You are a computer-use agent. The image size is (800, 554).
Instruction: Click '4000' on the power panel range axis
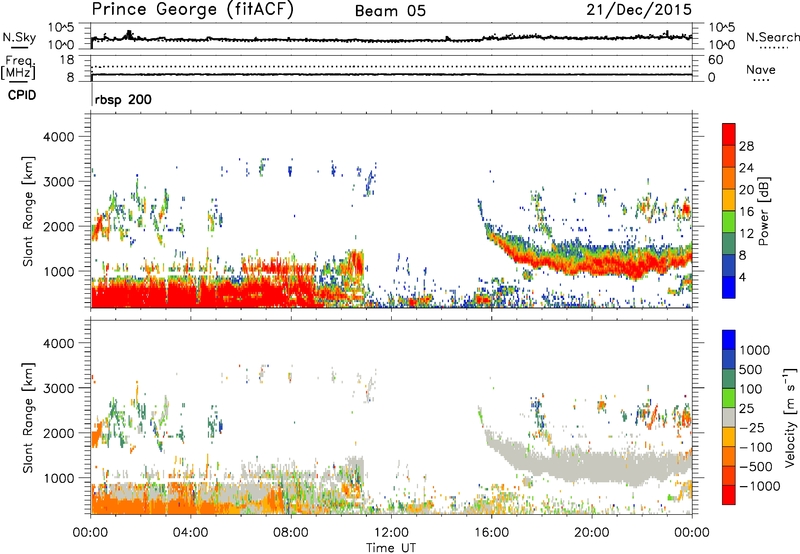tap(58, 137)
